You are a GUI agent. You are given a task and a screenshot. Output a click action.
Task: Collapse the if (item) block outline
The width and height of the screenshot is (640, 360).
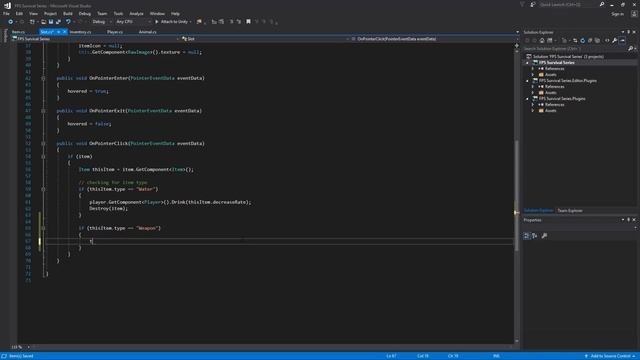[43, 156]
